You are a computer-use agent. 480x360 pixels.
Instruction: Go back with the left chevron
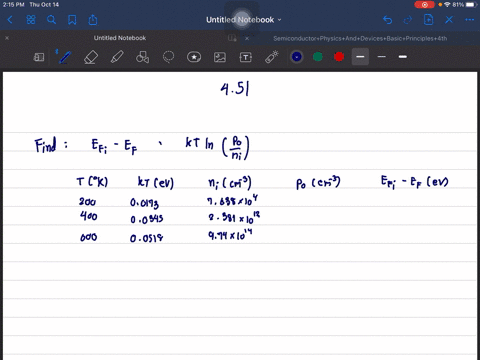tap(10, 20)
